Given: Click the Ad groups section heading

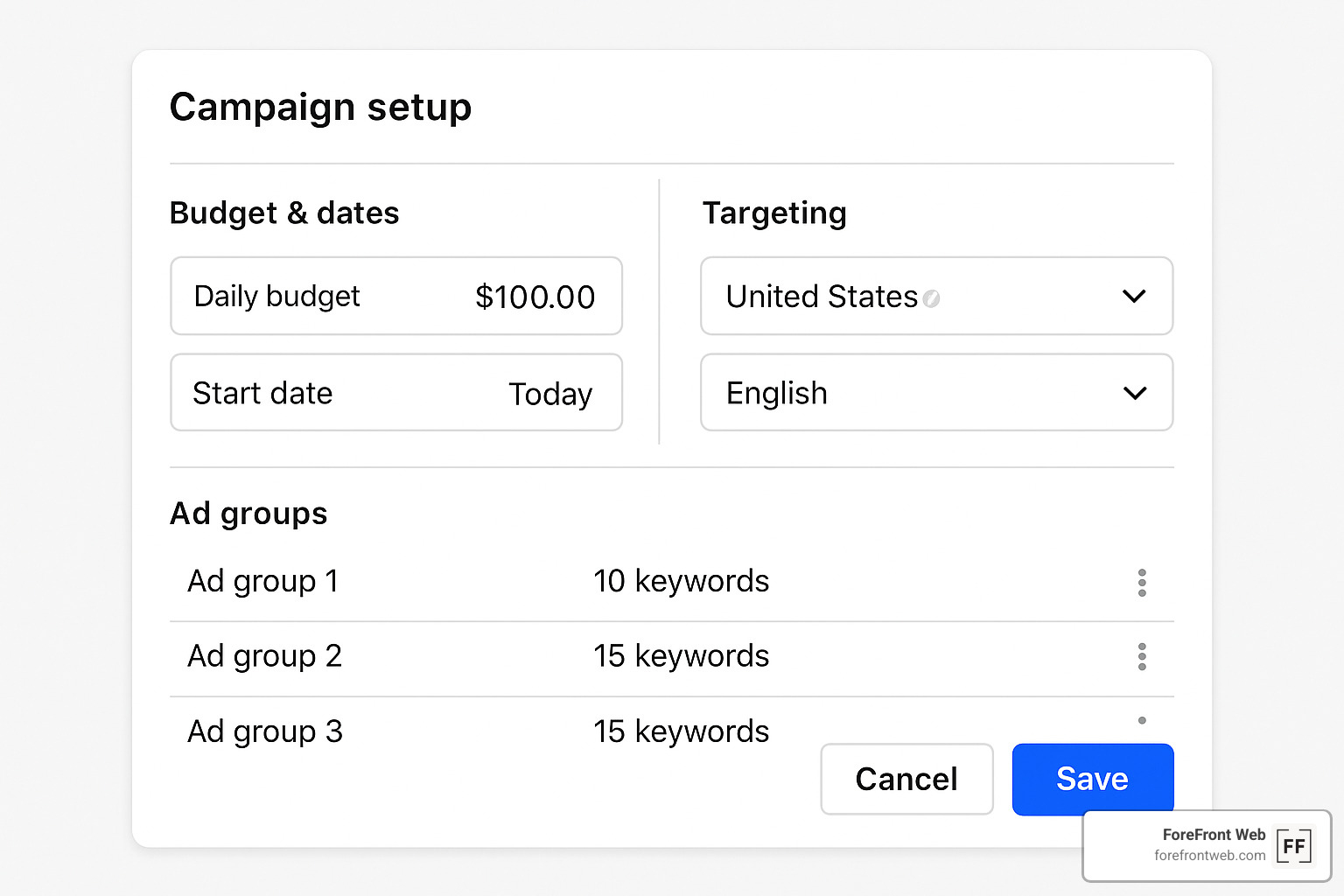Looking at the screenshot, I should [x=248, y=514].
